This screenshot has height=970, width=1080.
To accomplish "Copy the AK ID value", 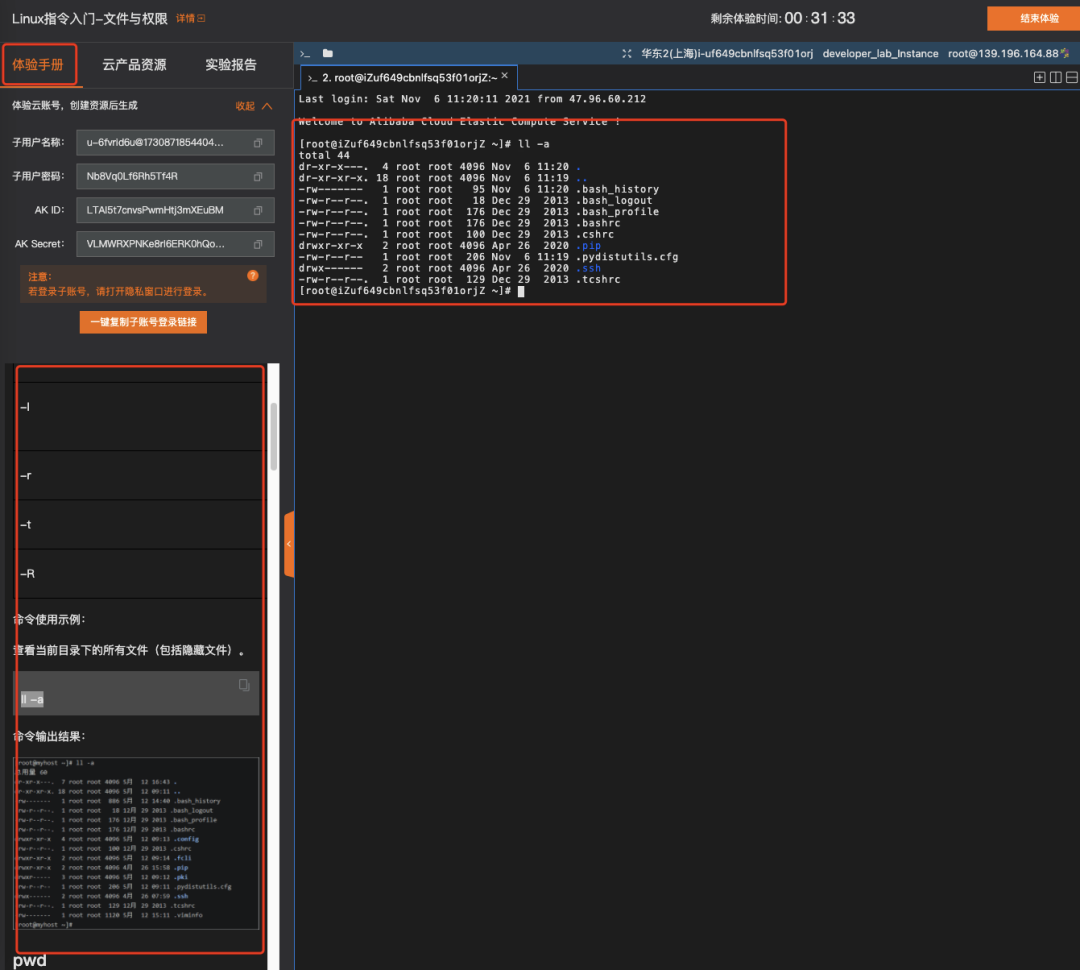I will coord(258,210).
